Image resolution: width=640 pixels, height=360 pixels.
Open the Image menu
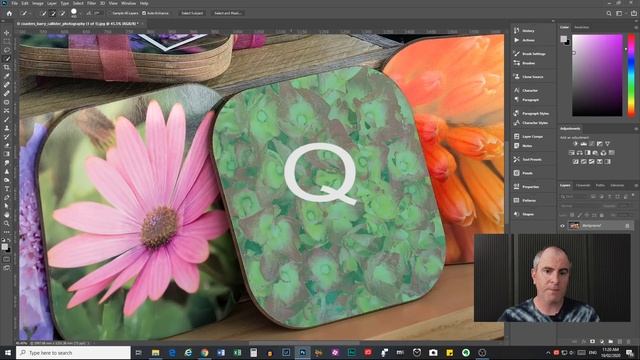pos(38,3)
